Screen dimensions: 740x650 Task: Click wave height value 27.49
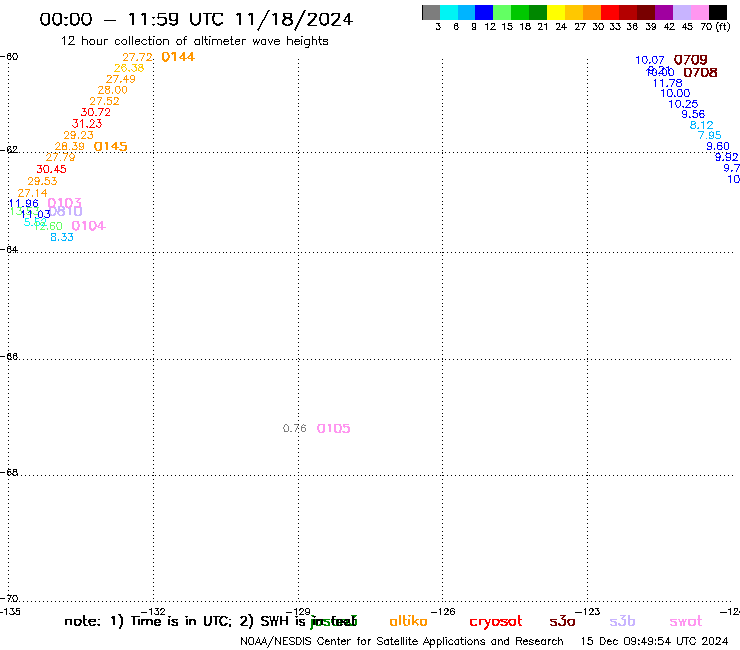click(120, 79)
